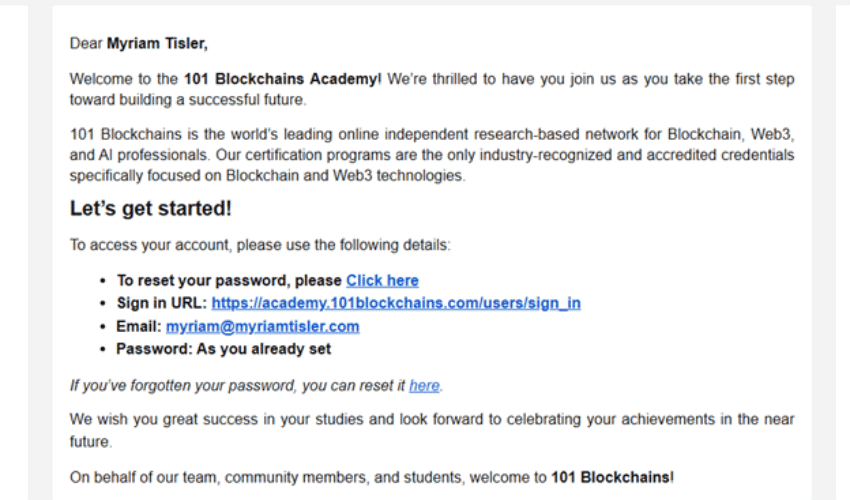Click "specifically focused on Blockchain and Web3" line
The width and height of the screenshot is (850, 500).
[x=267, y=176]
